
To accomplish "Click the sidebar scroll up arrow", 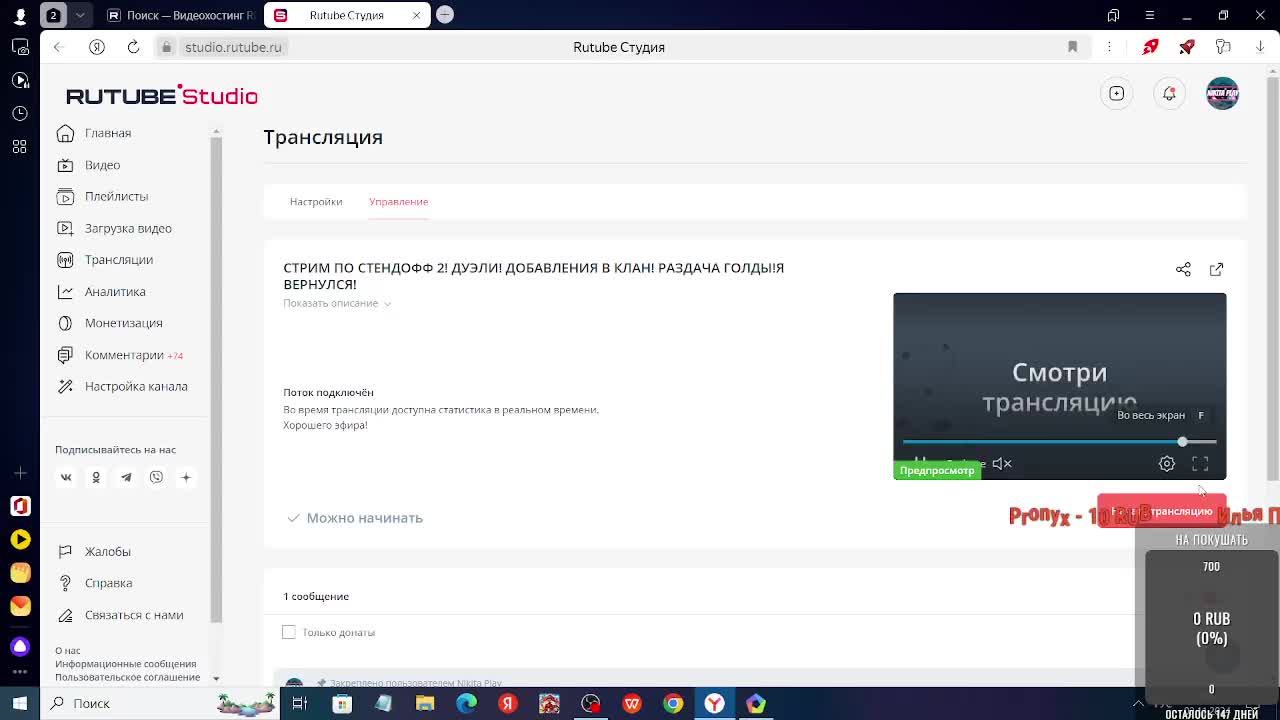I will pyautogui.click(x=216, y=132).
